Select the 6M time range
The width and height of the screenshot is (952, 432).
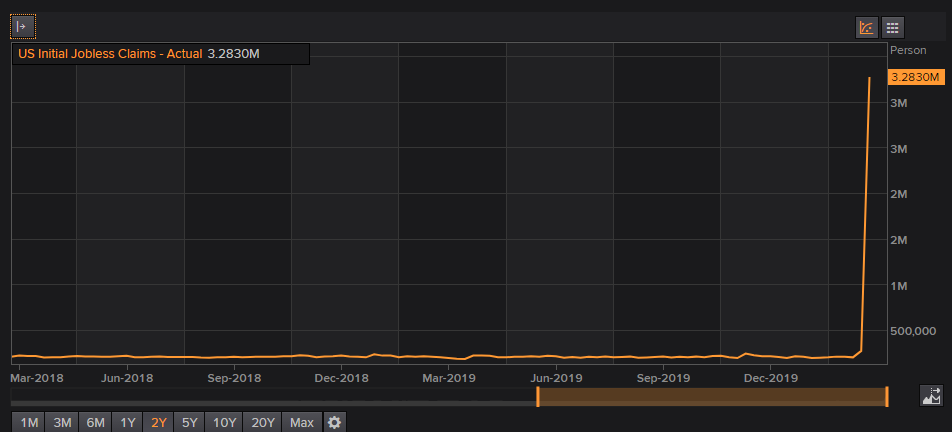(95, 422)
